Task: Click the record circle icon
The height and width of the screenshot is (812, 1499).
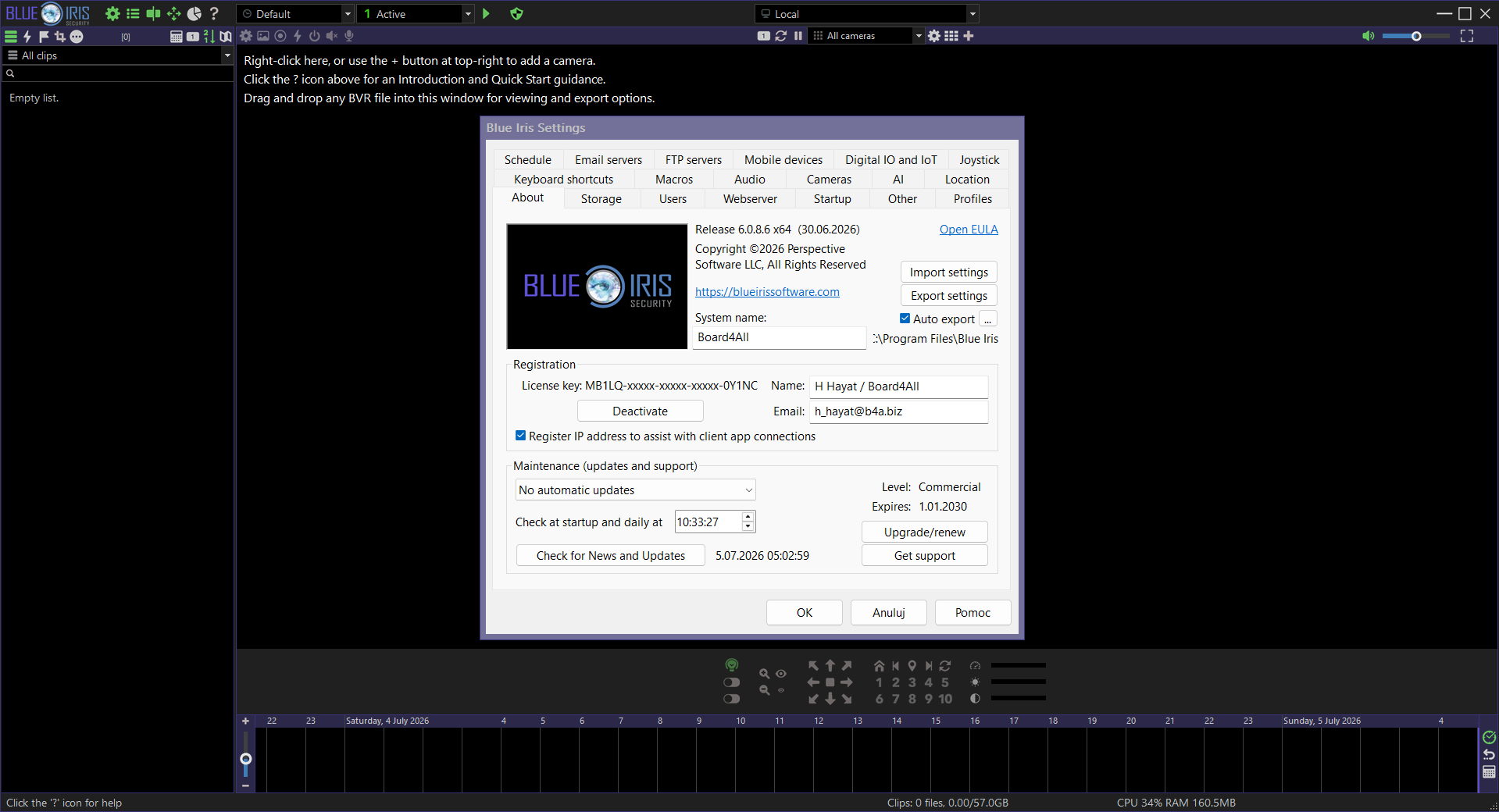Action: pos(280,36)
